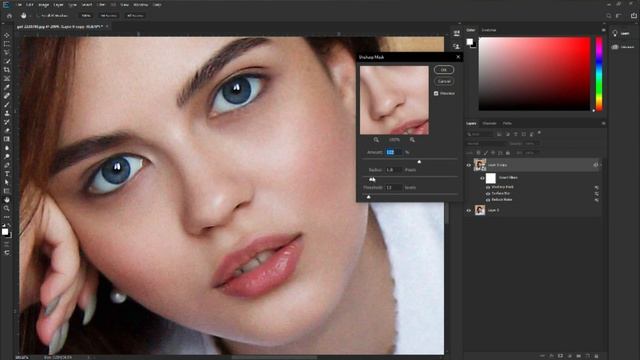Screen dimensions: 640x360
Task: Click OK in Unsharp Mask dialog
Action: pyautogui.click(x=444, y=70)
